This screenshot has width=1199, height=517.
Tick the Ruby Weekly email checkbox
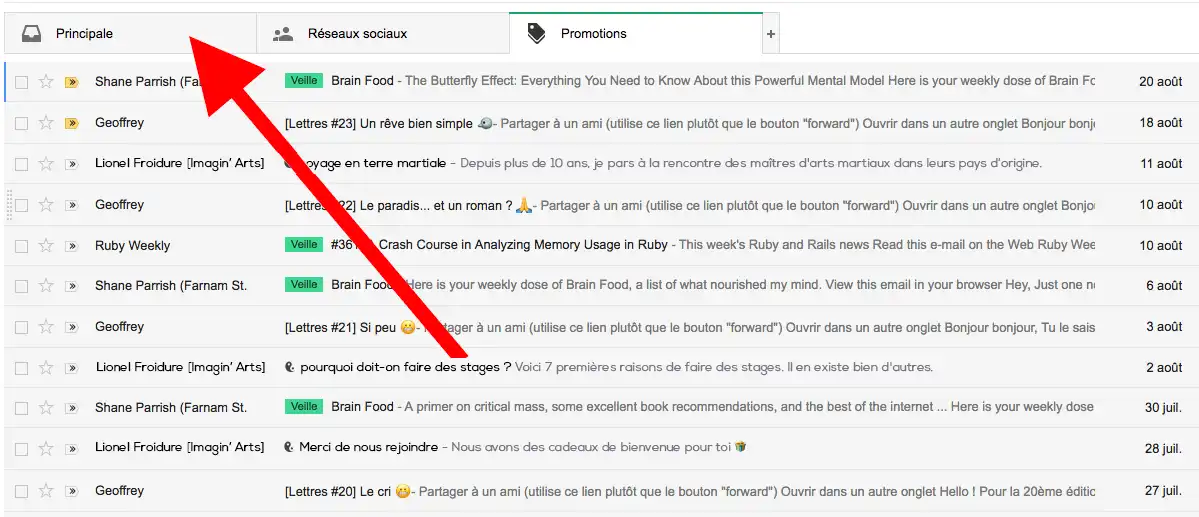click(x=21, y=245)
